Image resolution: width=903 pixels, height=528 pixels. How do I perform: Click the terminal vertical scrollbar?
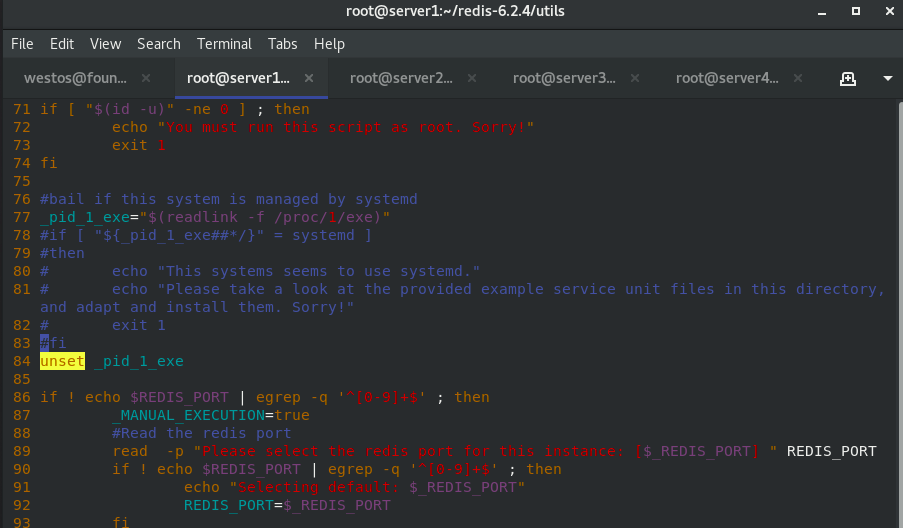tap(900, 314)
